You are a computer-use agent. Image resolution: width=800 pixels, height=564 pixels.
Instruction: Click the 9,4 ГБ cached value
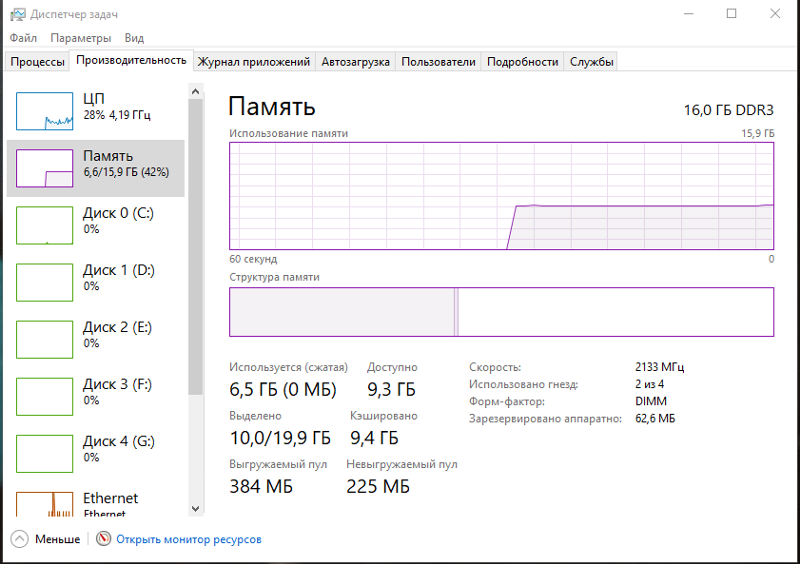(x=374, y=438)
